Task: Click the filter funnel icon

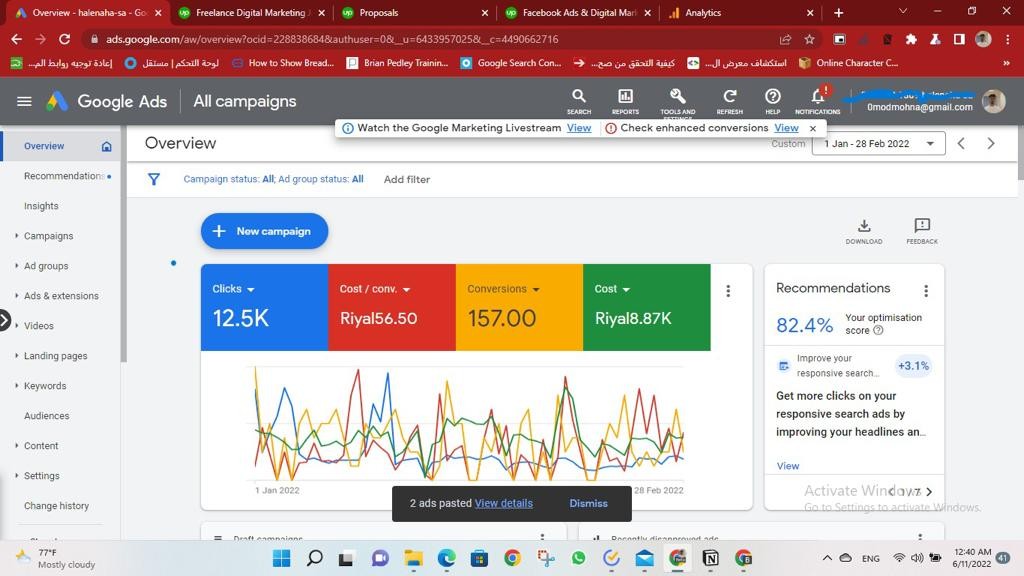Action: [x=153, y=179]
